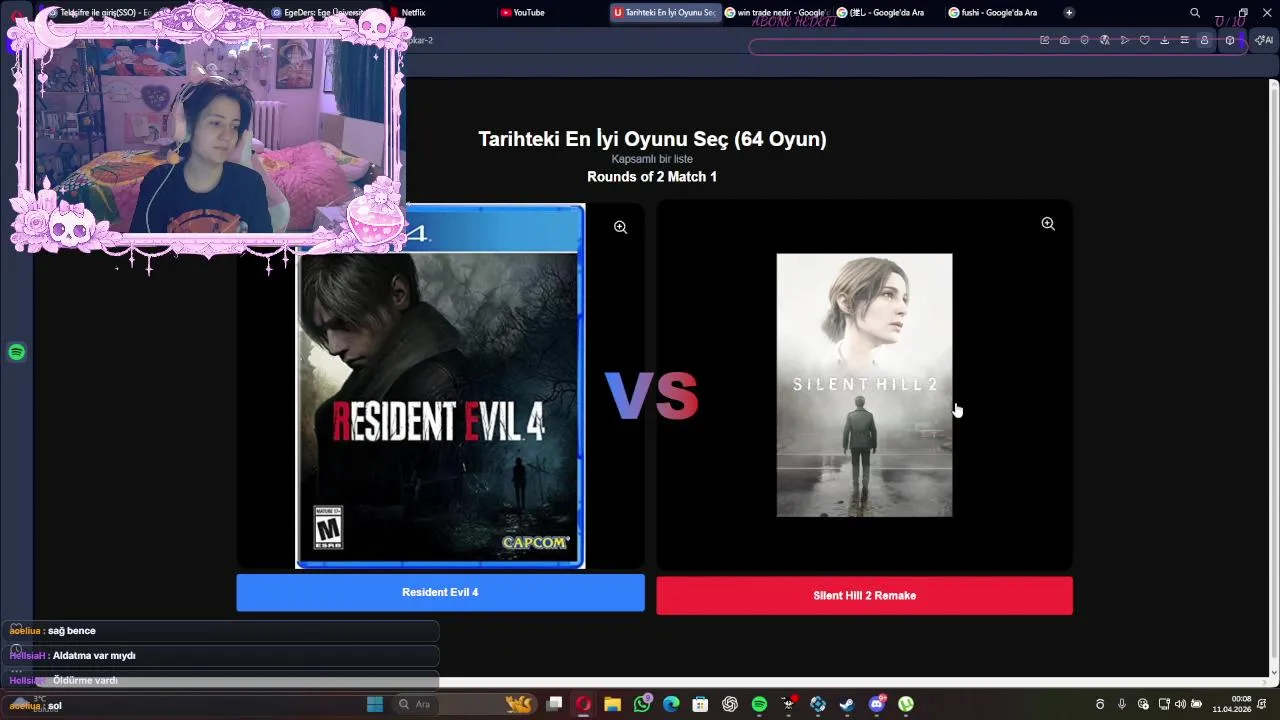Click the taskbar search box 'Ara'
1280x720 pixels.
coord(465,704)
